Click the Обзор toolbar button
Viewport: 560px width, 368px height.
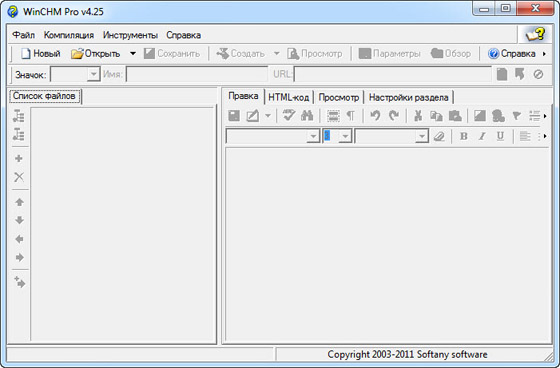[451, 54]
